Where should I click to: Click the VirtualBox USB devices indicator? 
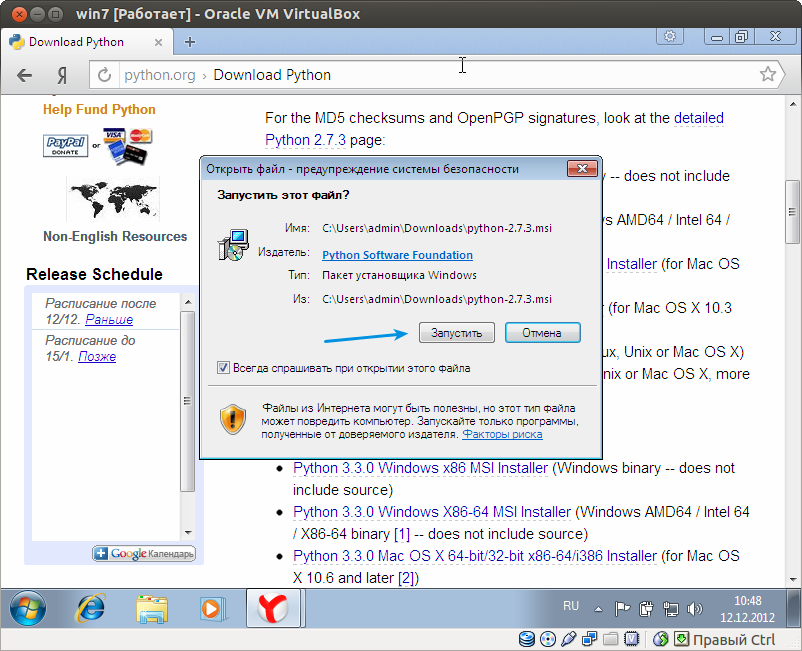[x=569, y=639]
